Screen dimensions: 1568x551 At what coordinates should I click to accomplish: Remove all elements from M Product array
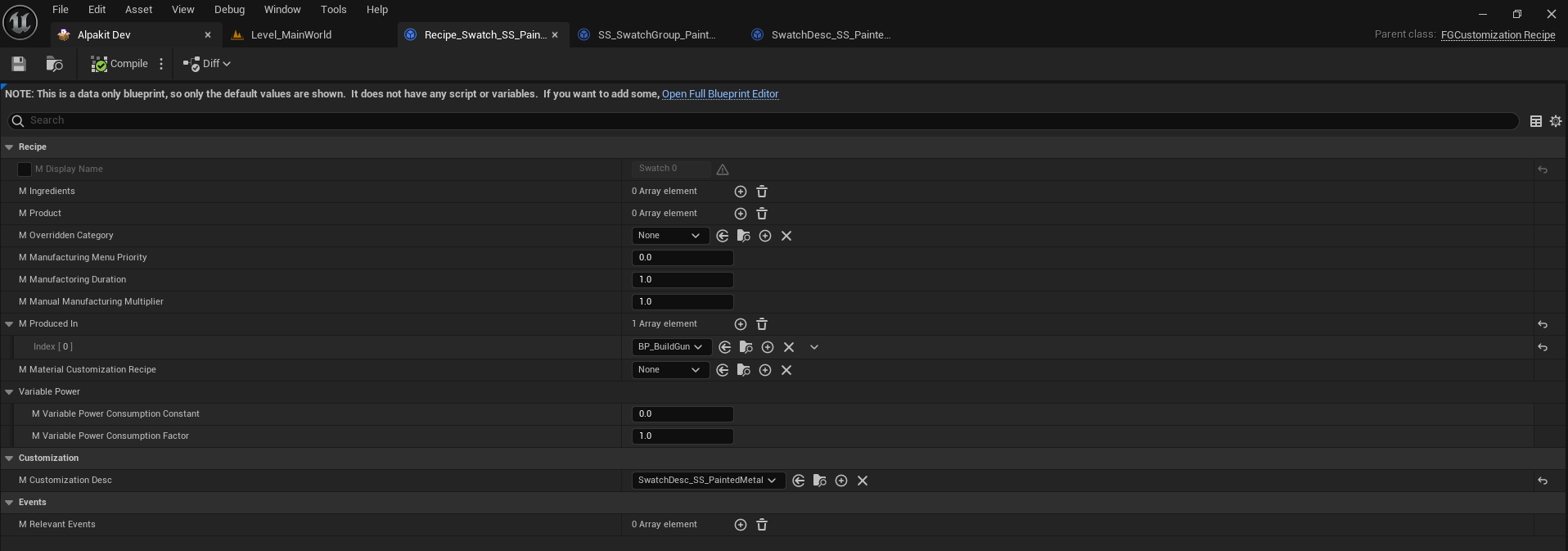tap(762, 214)
